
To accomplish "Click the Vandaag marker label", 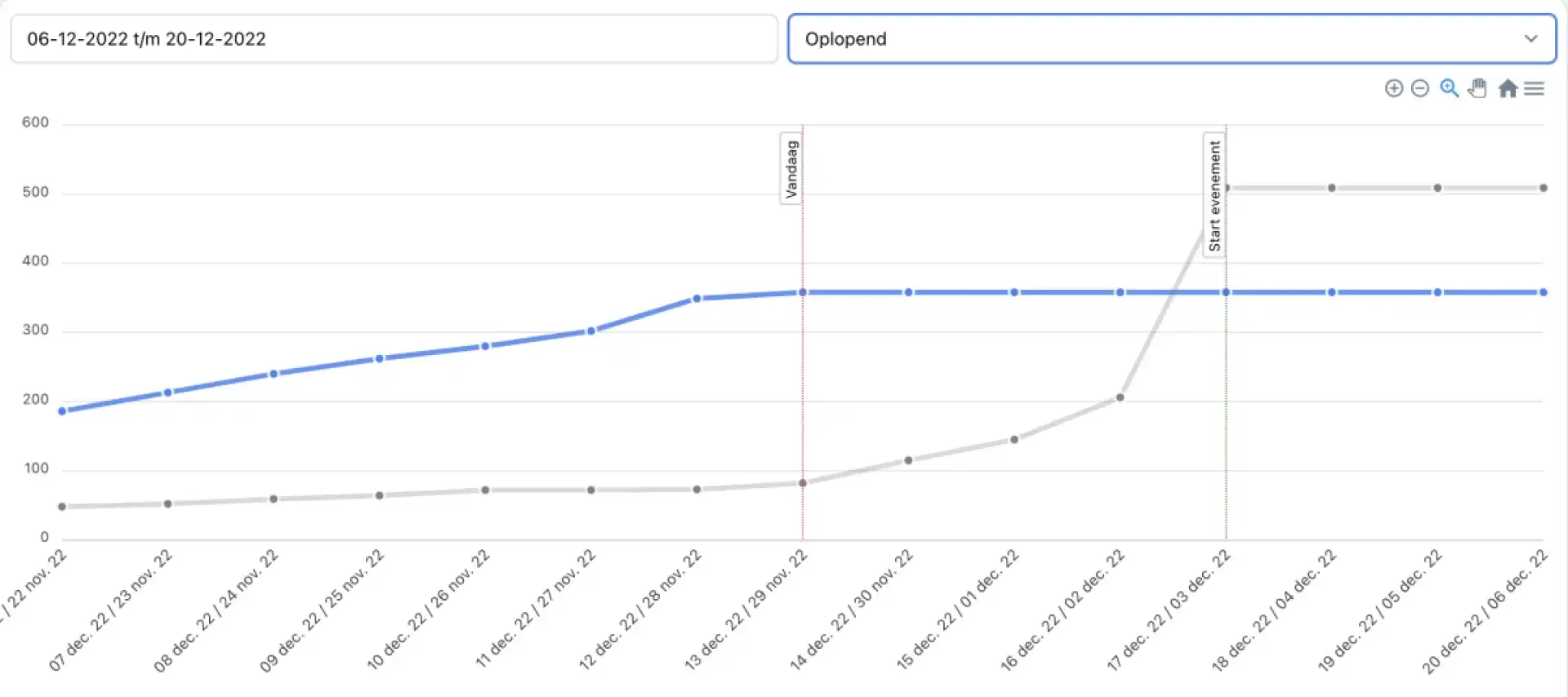I will pos(791,168).
